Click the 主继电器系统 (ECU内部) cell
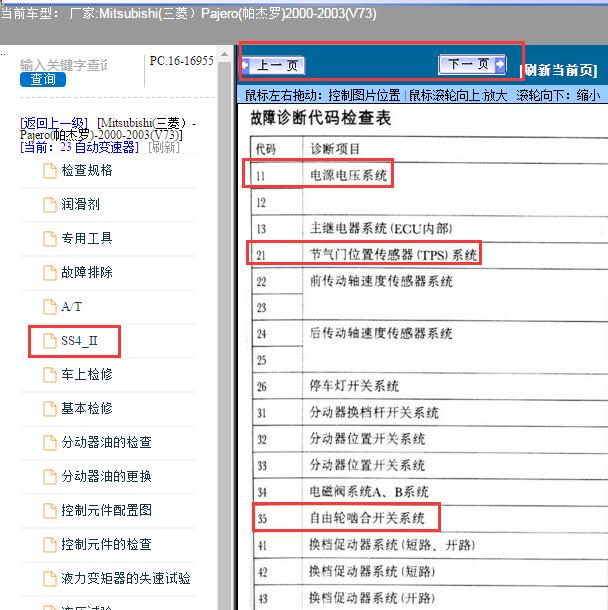 (x=381, y=228)
